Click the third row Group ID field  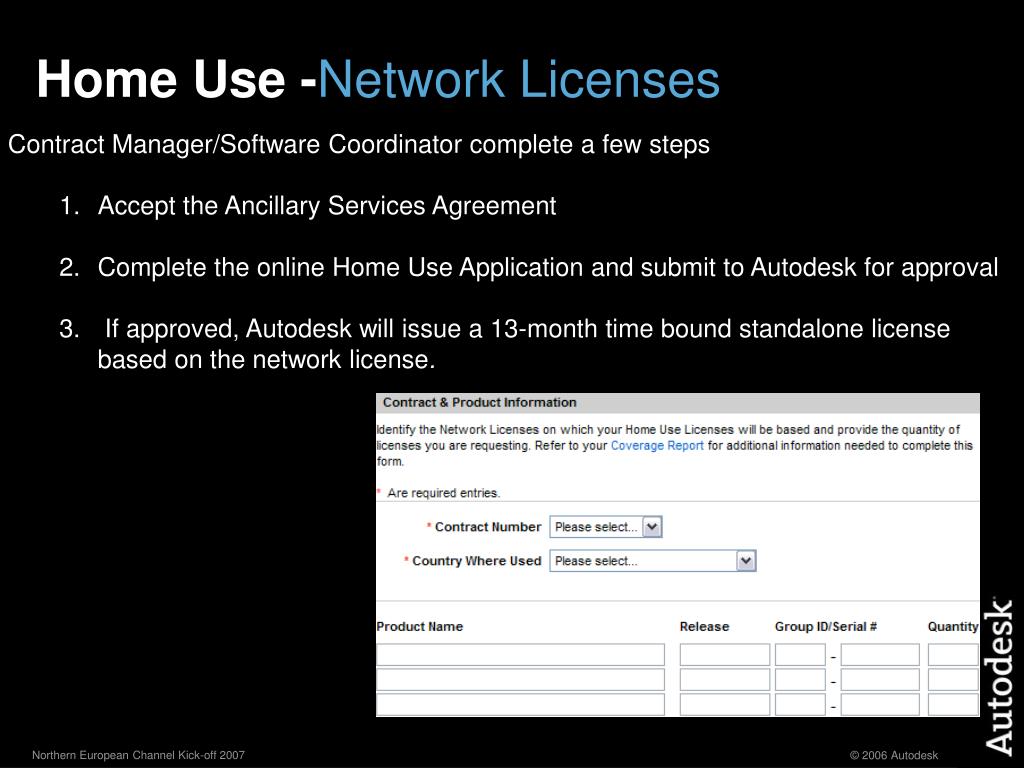(800, 705)
